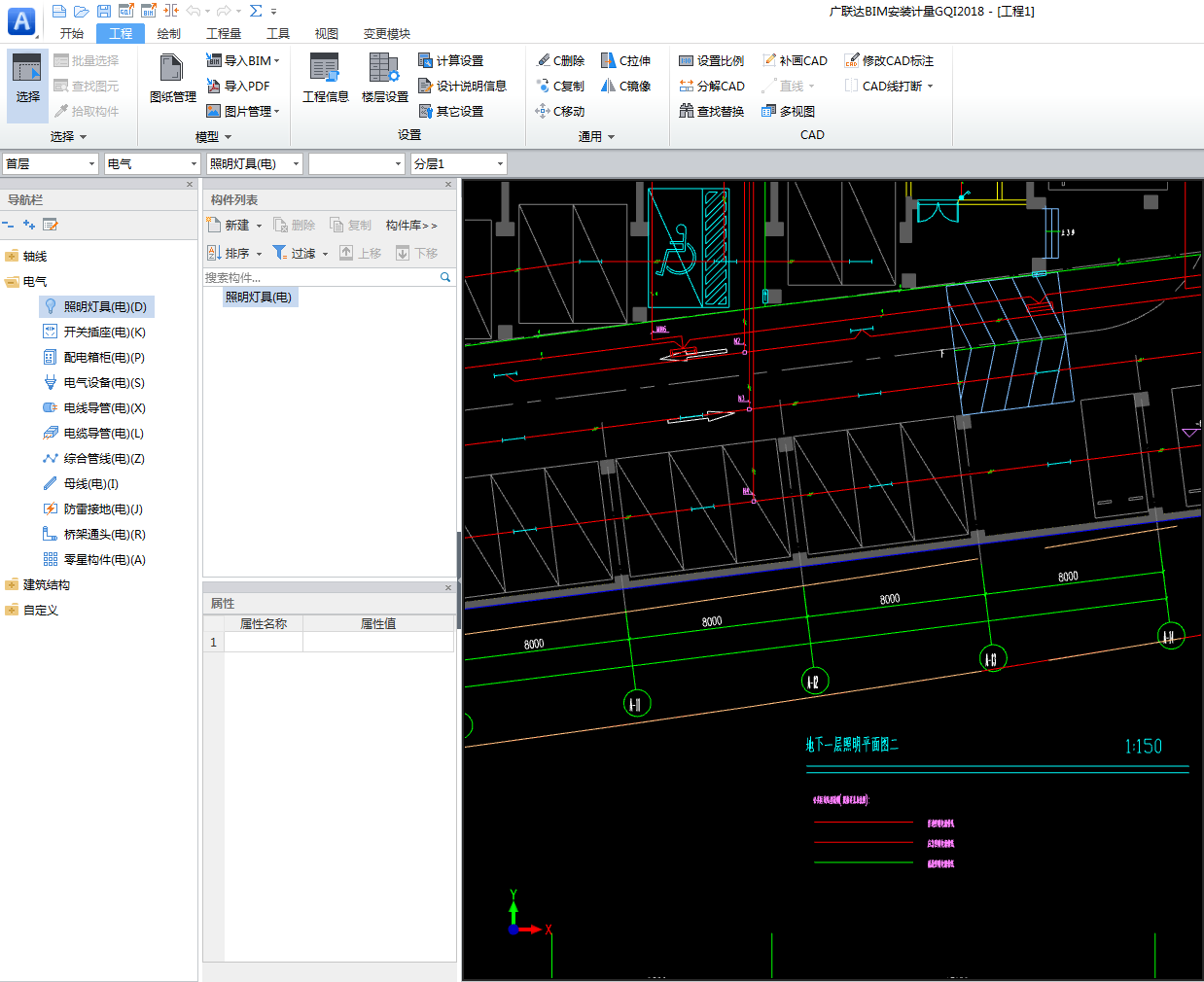Screen dimensions: 1204x982
Task: Select 防雷接地(电)(J) in navigation tree
Action: tap(94, 509)
